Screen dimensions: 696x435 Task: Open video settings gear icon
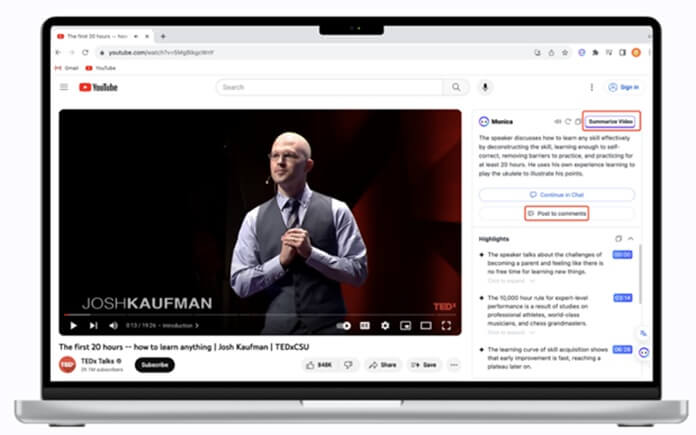click(x=385, y=326)
